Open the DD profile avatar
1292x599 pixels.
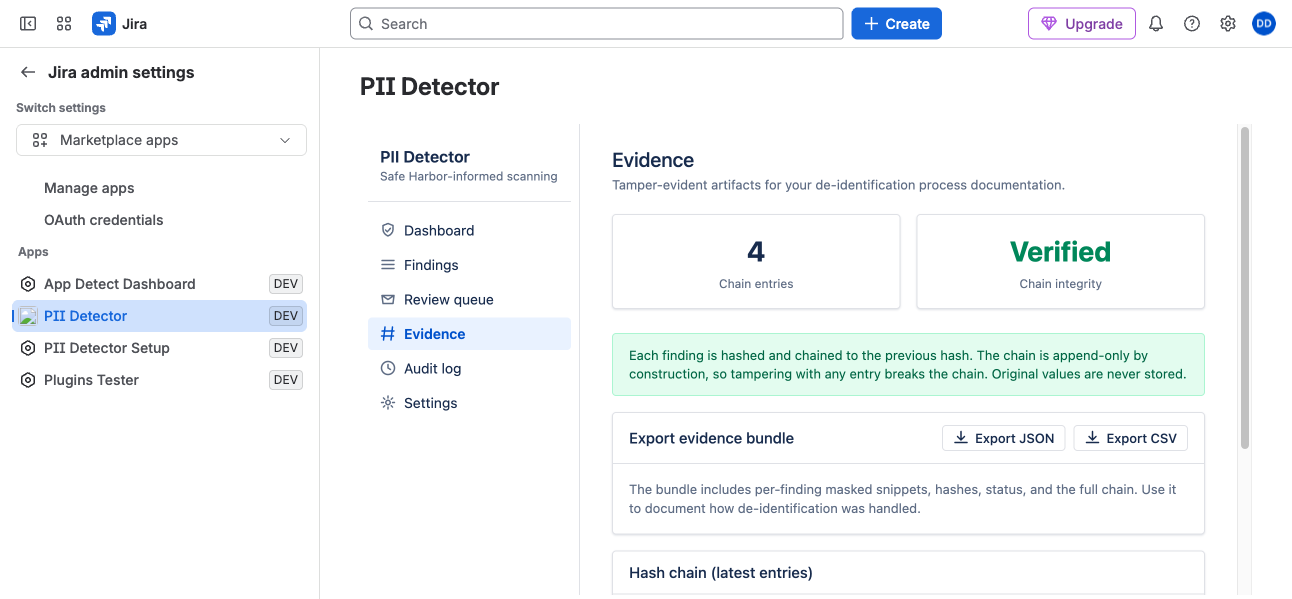[1264, 24]
